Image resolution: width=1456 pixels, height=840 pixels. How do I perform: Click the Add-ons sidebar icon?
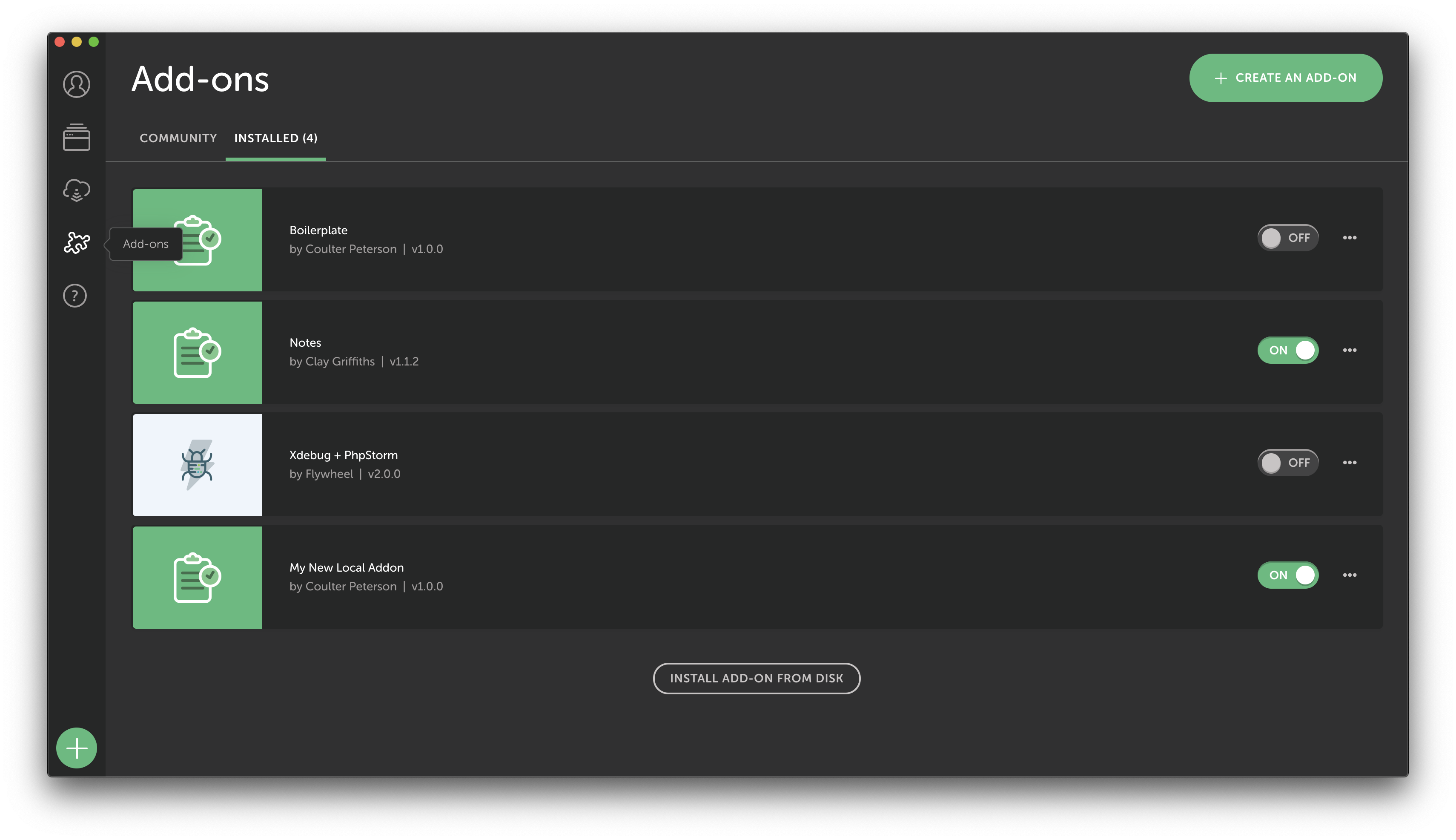(x=76, y=243)
